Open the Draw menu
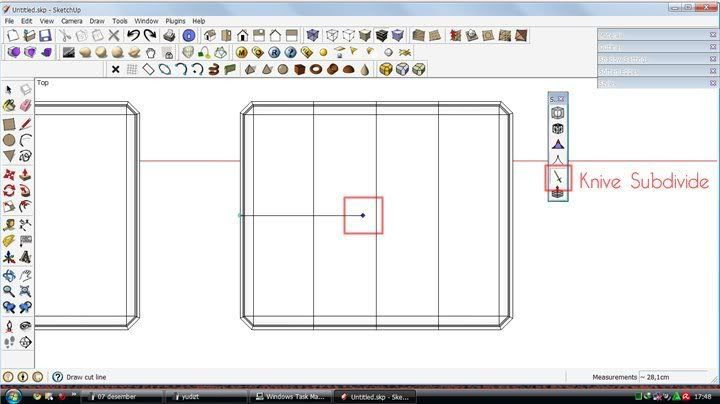Image resolution: width=720 pixels, height=404 pixels. pos(97,21)
